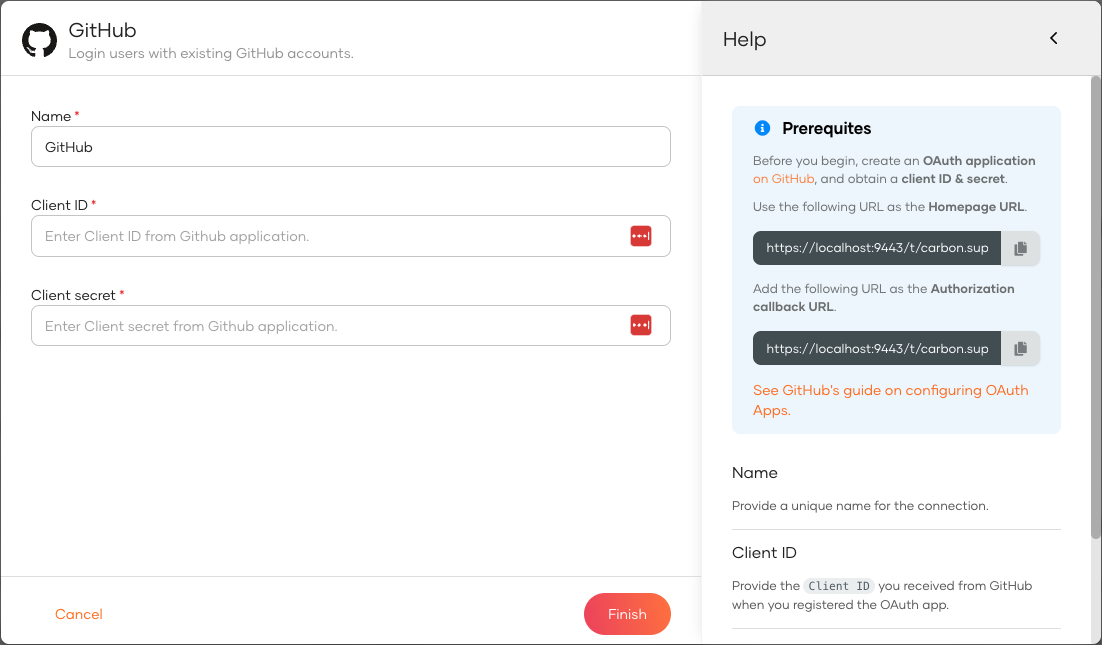This screenshot has height=645, width=1102.
Task: Click 'Provide a unique name for the connection.'
Action: click(x=860, y=506)
